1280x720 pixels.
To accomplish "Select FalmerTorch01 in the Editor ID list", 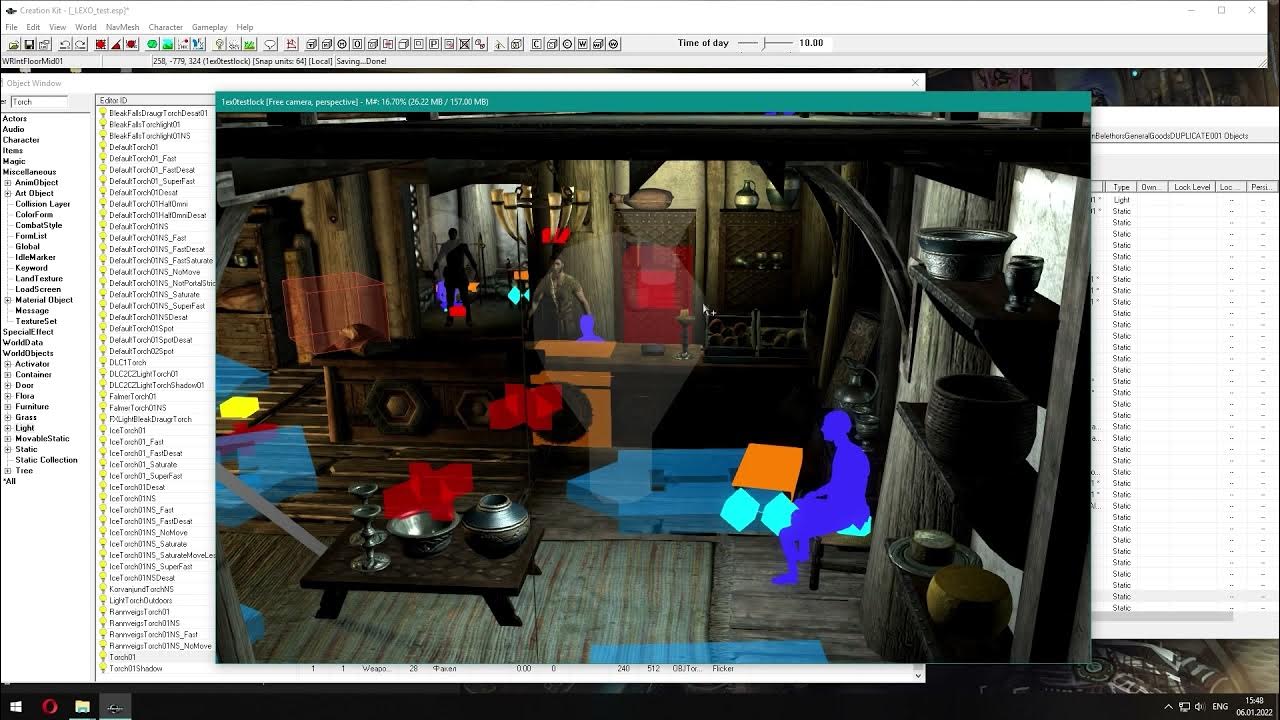I will coord(132,397).
